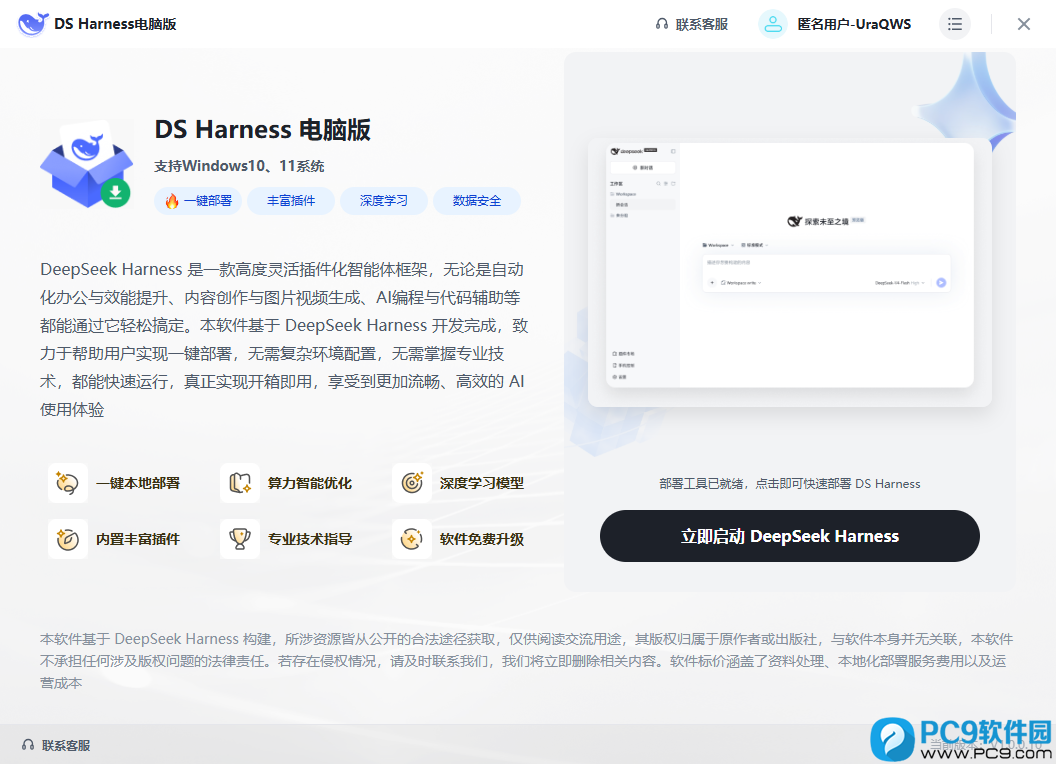This screenshot has width=1056, height=764.
Task: Click the 软件免费升级 label
Action: 482,539
